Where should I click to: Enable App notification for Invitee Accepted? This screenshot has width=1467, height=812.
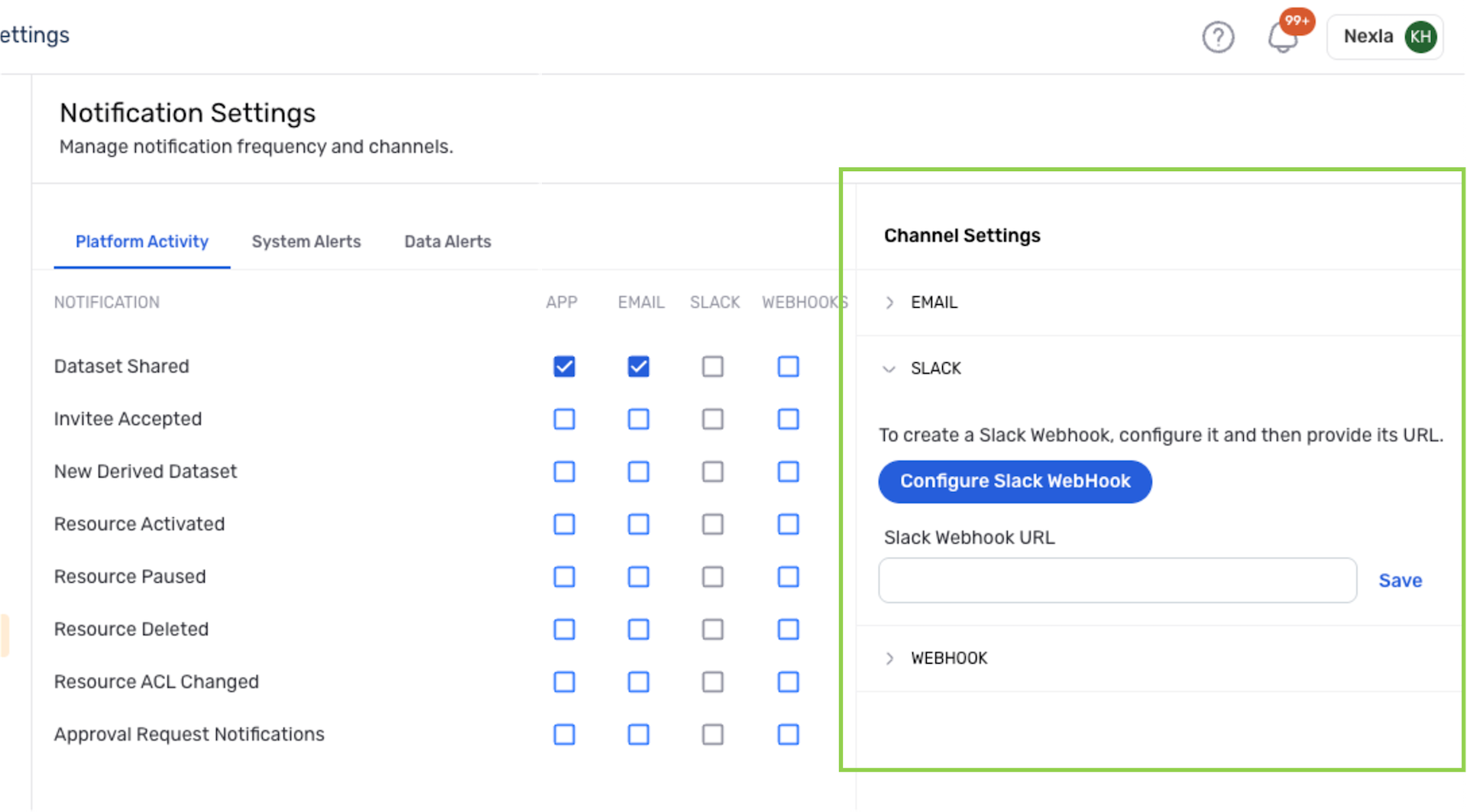[x=565, y=419]
